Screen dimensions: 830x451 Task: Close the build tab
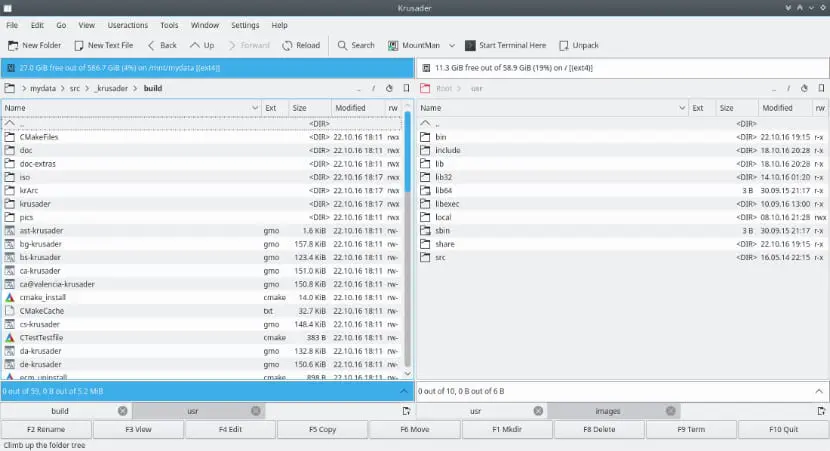tap(122, 411)
